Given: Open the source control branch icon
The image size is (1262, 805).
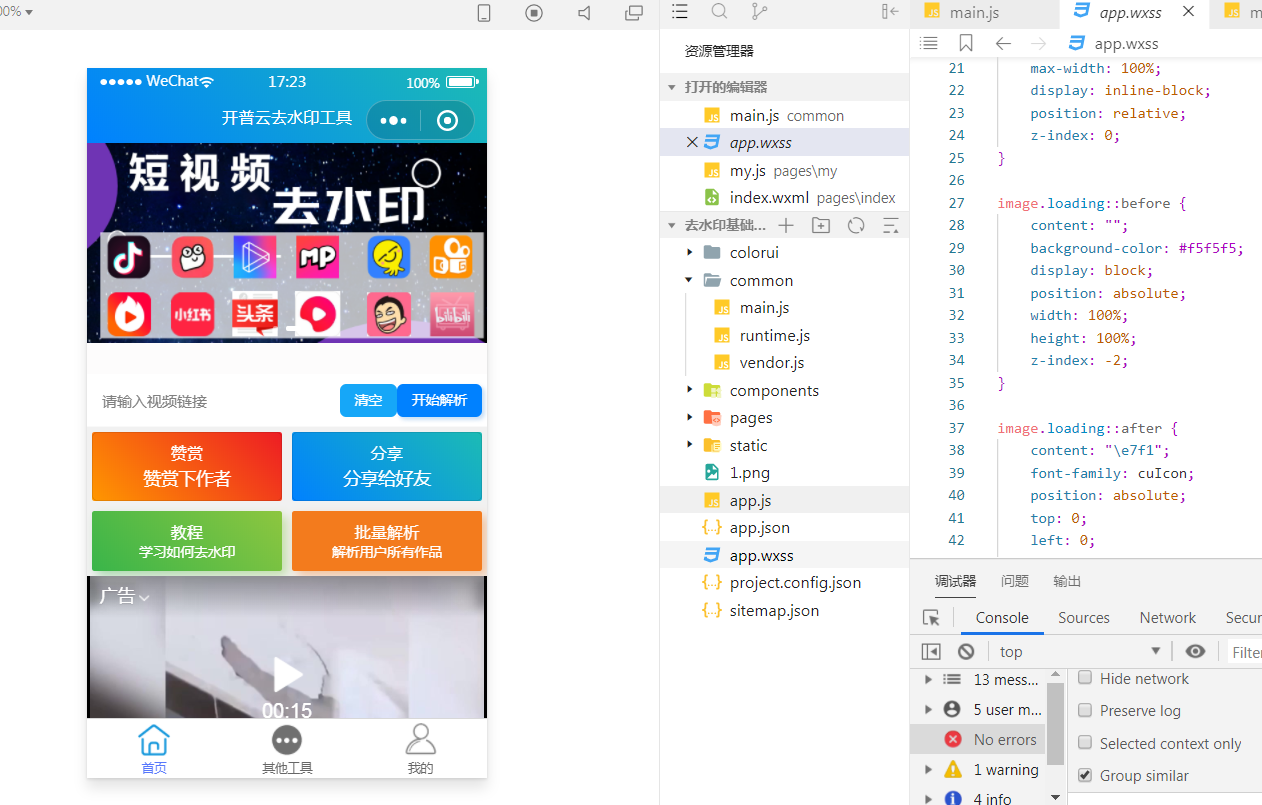Looking at the screenshot, I should 759,12.
